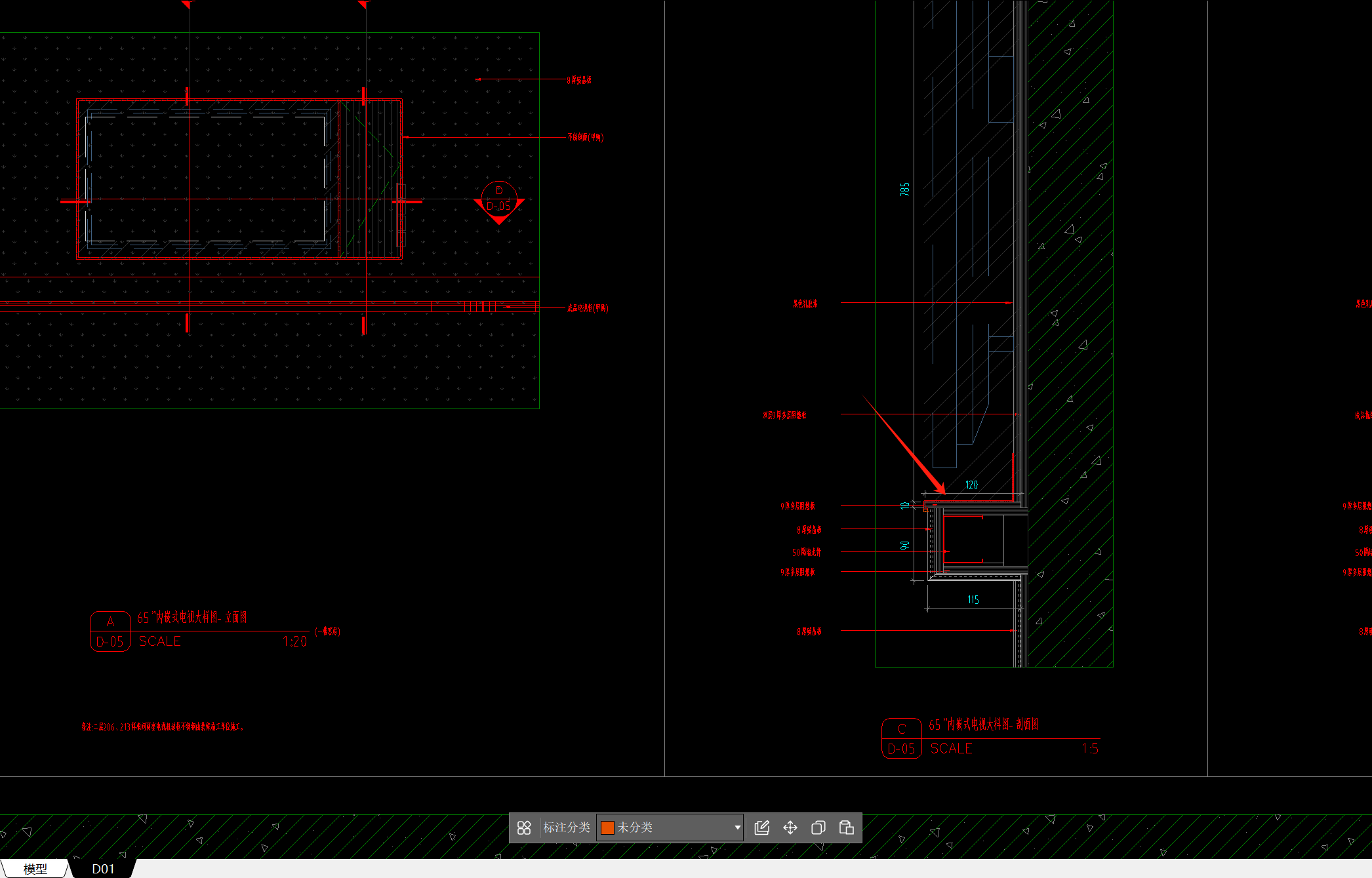Click the C D-05 drawing title bubble
Image resolution: width=1372 pixels, height=878 pixels.
coord(902,738)
